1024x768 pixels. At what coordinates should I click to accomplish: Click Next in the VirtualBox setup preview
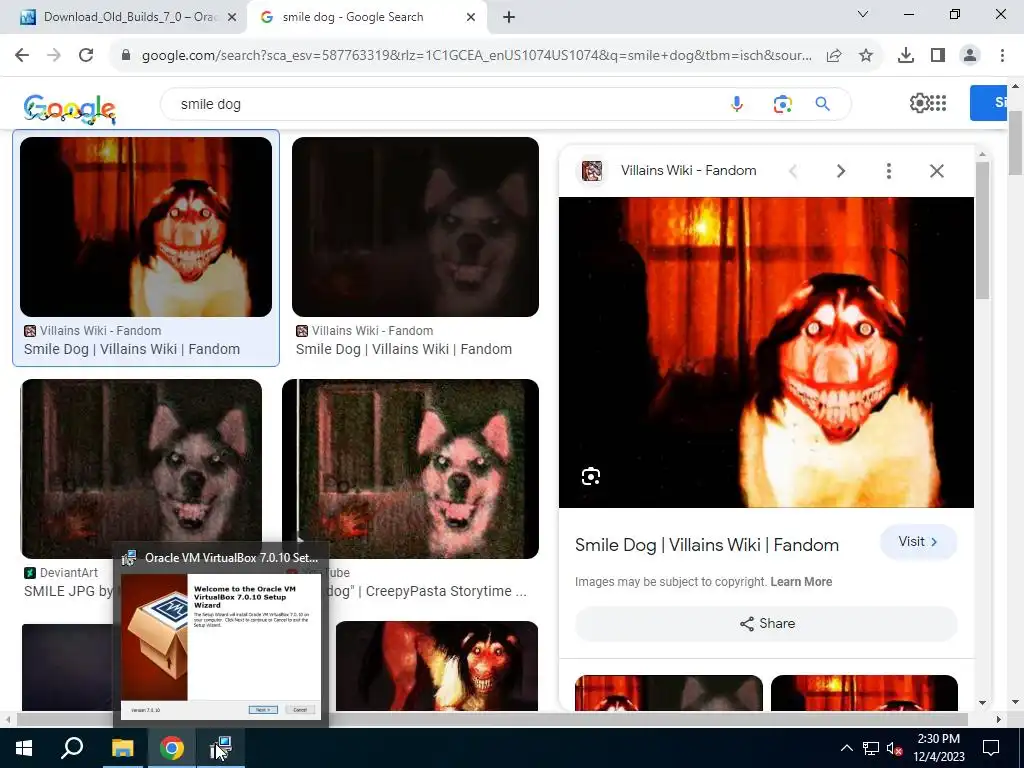(x=263, y=710)
